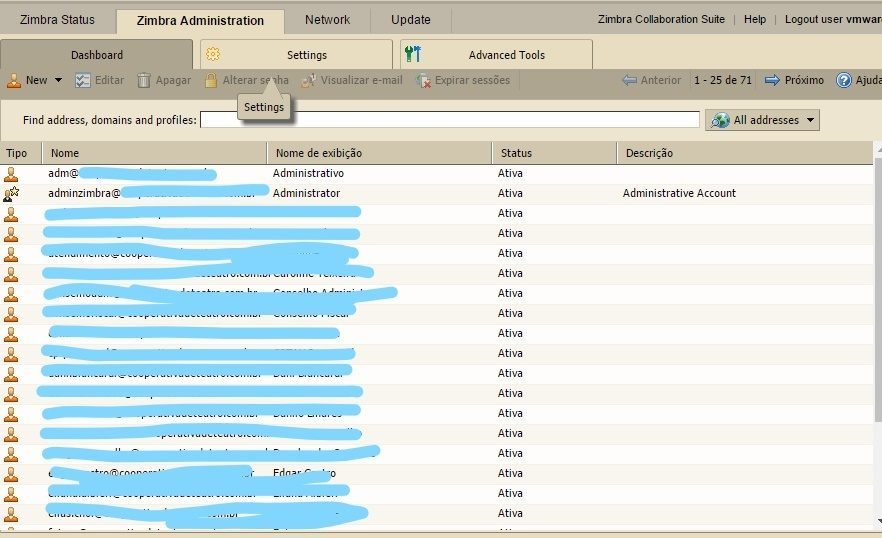882x538 pixels.
Task: Sort by Nome de exibição column header
Action: 379,153
